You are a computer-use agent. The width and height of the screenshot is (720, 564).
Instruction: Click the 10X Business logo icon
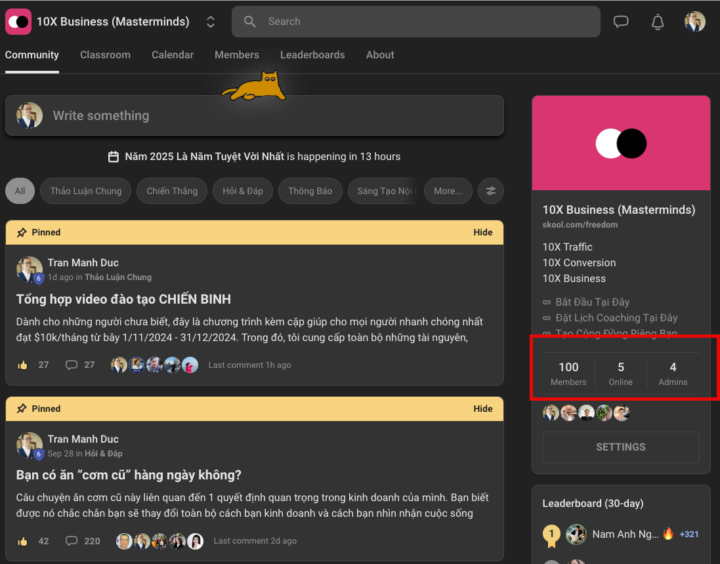(18, 21)
